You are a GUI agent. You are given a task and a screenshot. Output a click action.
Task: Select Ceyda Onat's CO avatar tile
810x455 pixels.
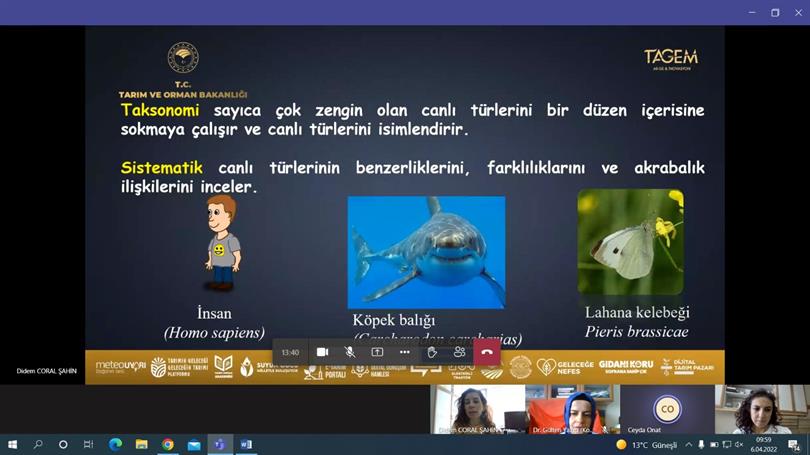coord(667,409)
